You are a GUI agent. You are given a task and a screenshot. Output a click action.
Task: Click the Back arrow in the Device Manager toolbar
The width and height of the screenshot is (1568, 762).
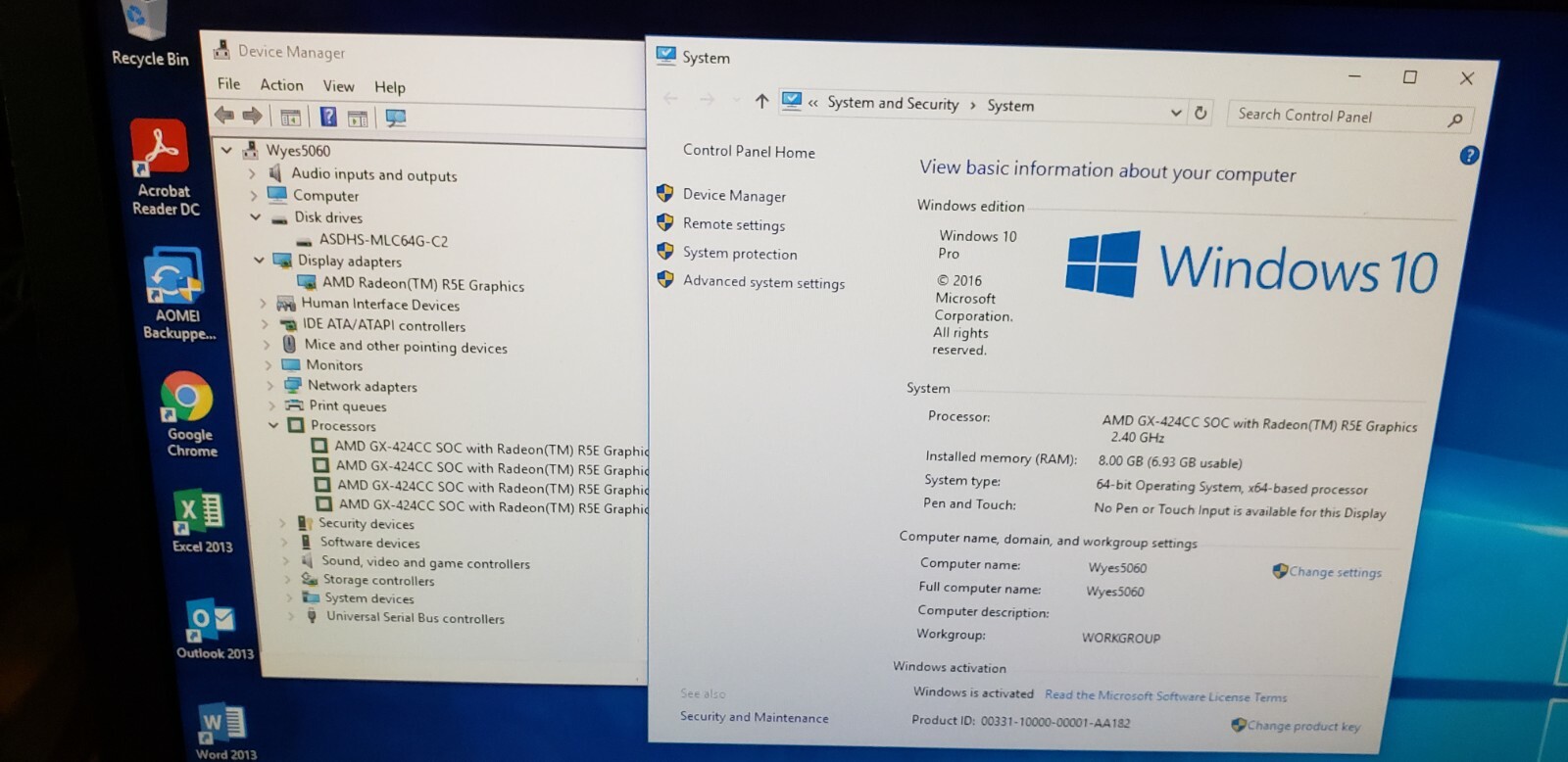(224, 116)
